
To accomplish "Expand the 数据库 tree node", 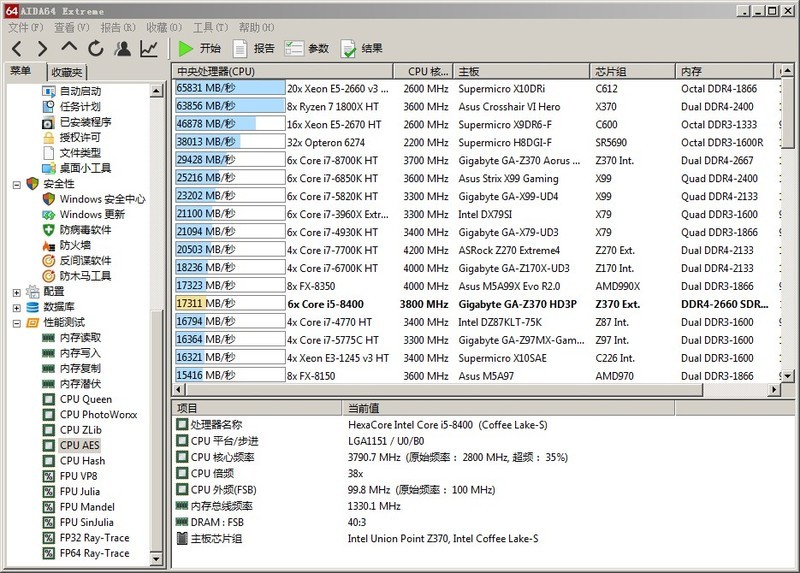I will [16, 308].
